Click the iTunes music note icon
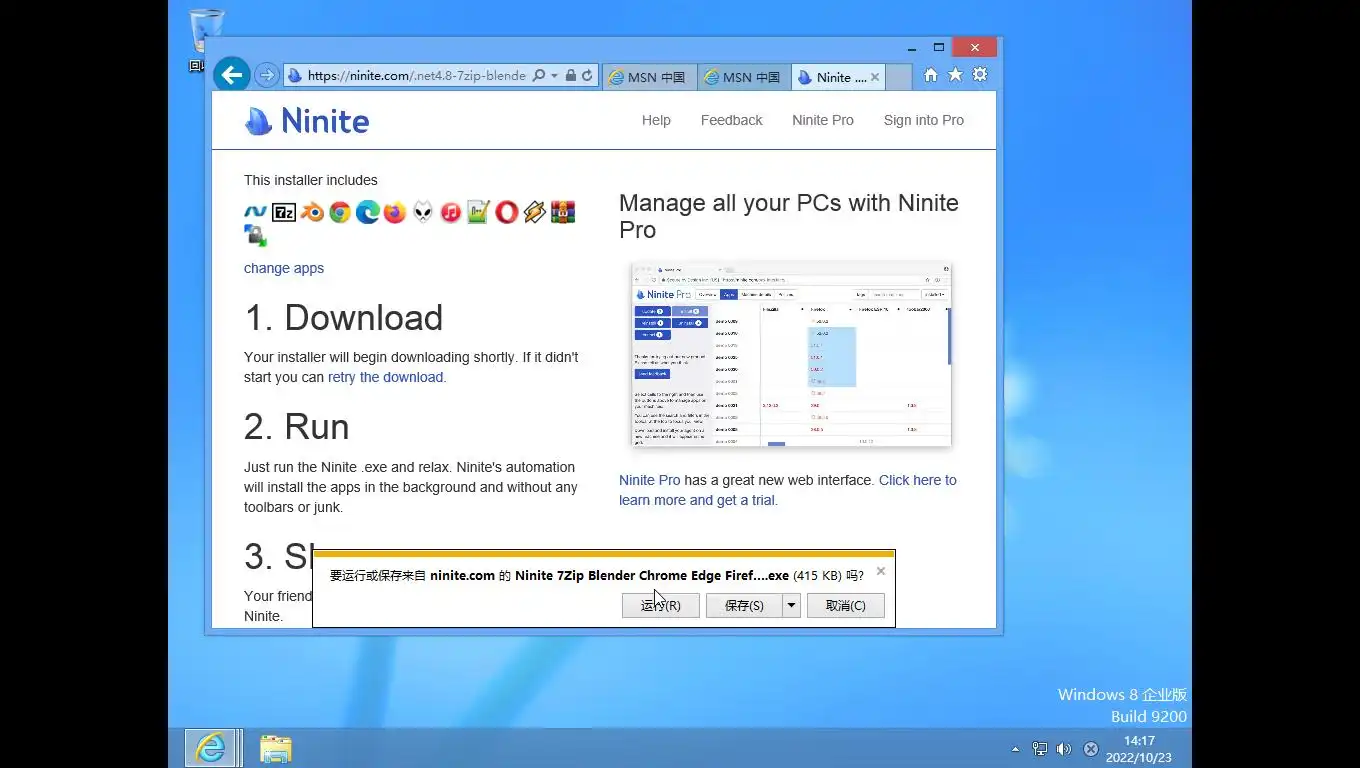 [451, 212]
